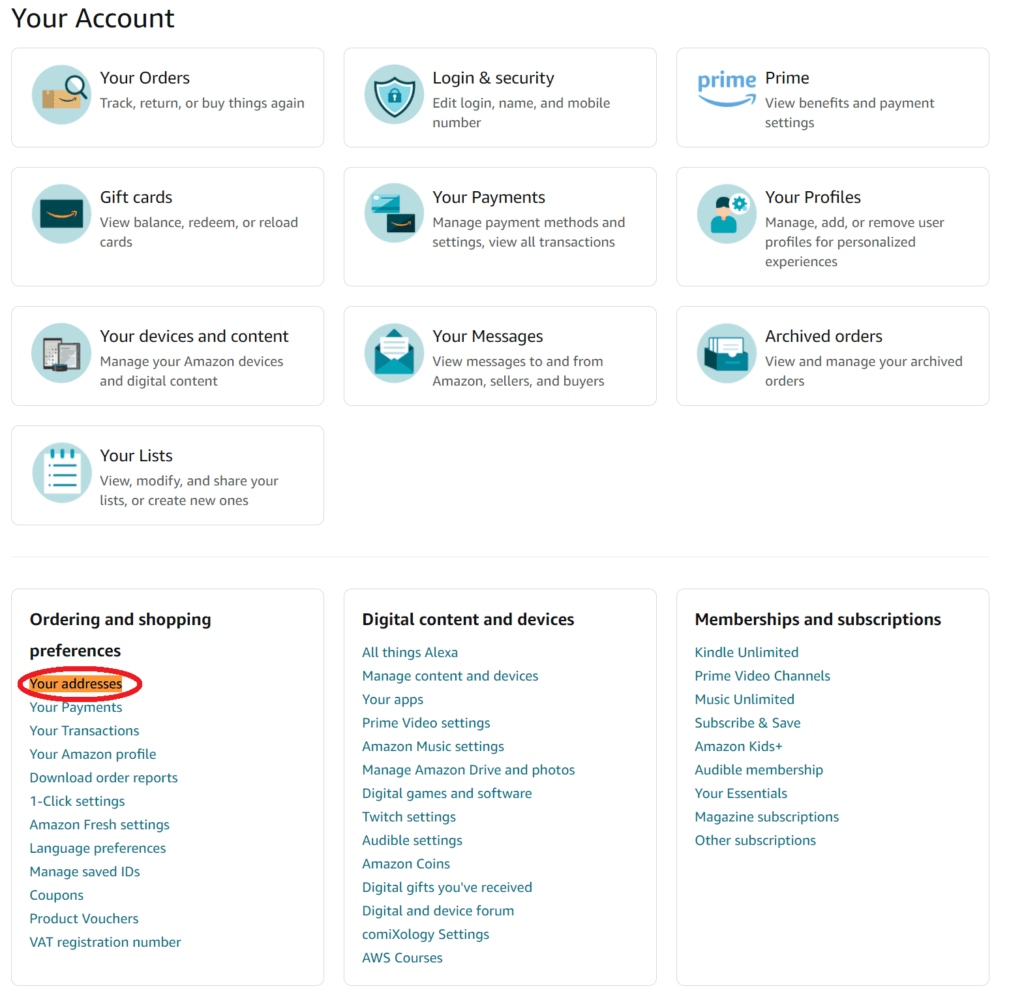The image size is (1024, 997).
Task: Open the Your apps link
Action: [392, 699]
